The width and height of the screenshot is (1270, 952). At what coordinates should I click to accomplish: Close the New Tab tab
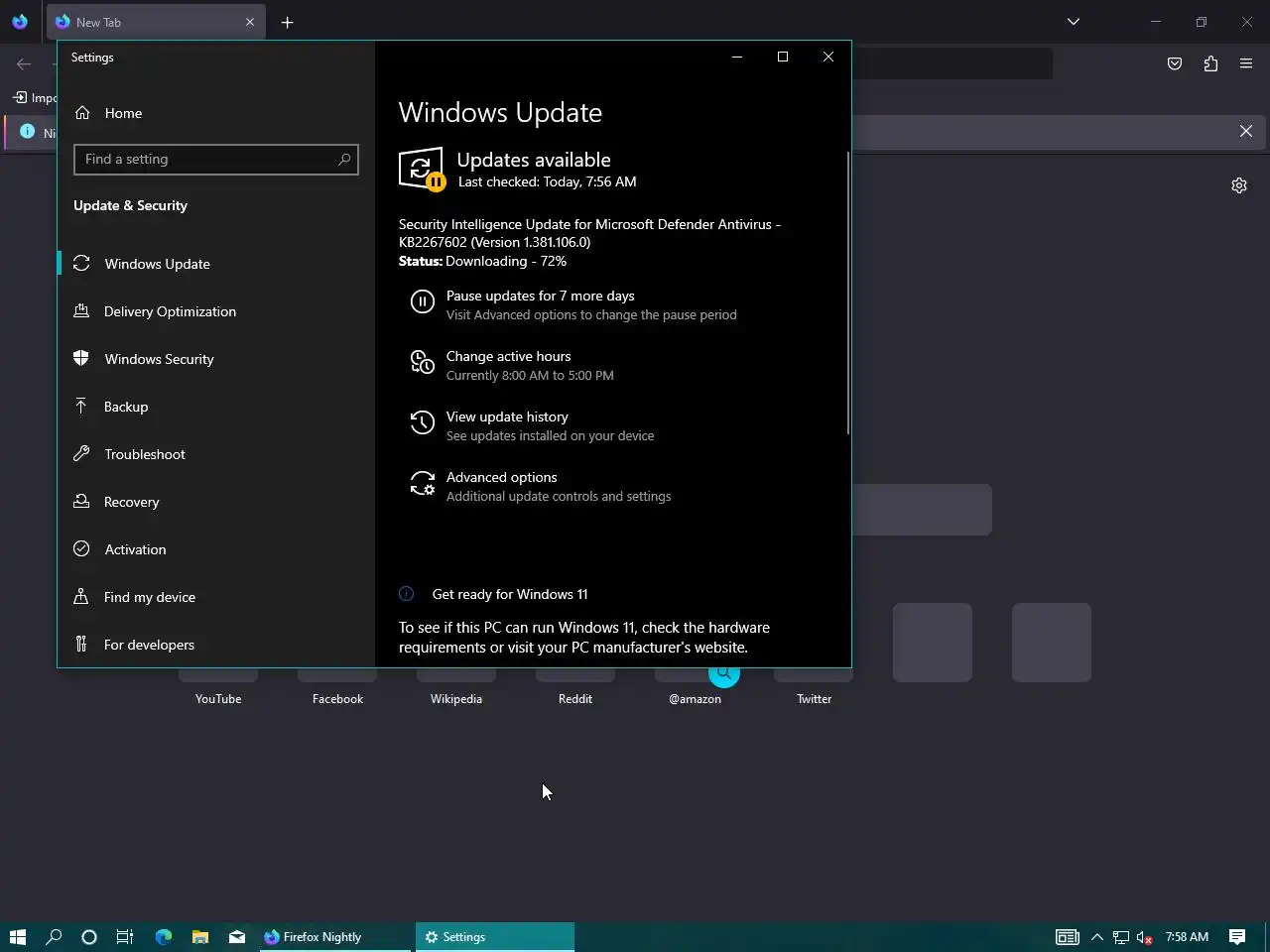tap(250, 22)
